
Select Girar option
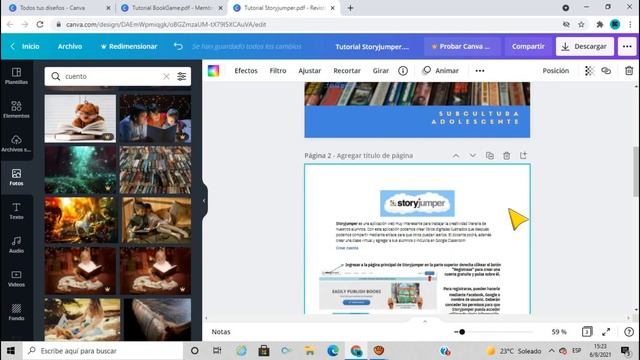(x=380, y=71)
